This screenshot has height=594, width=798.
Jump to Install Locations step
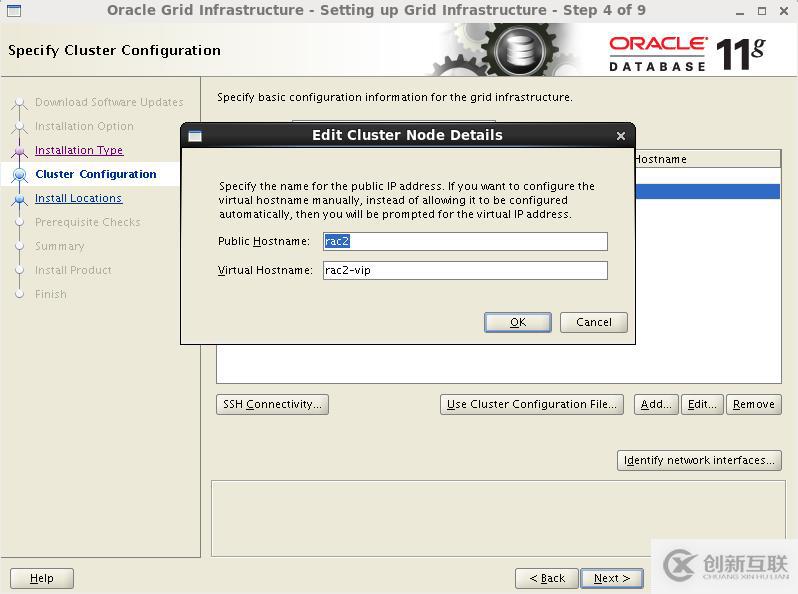78,198
